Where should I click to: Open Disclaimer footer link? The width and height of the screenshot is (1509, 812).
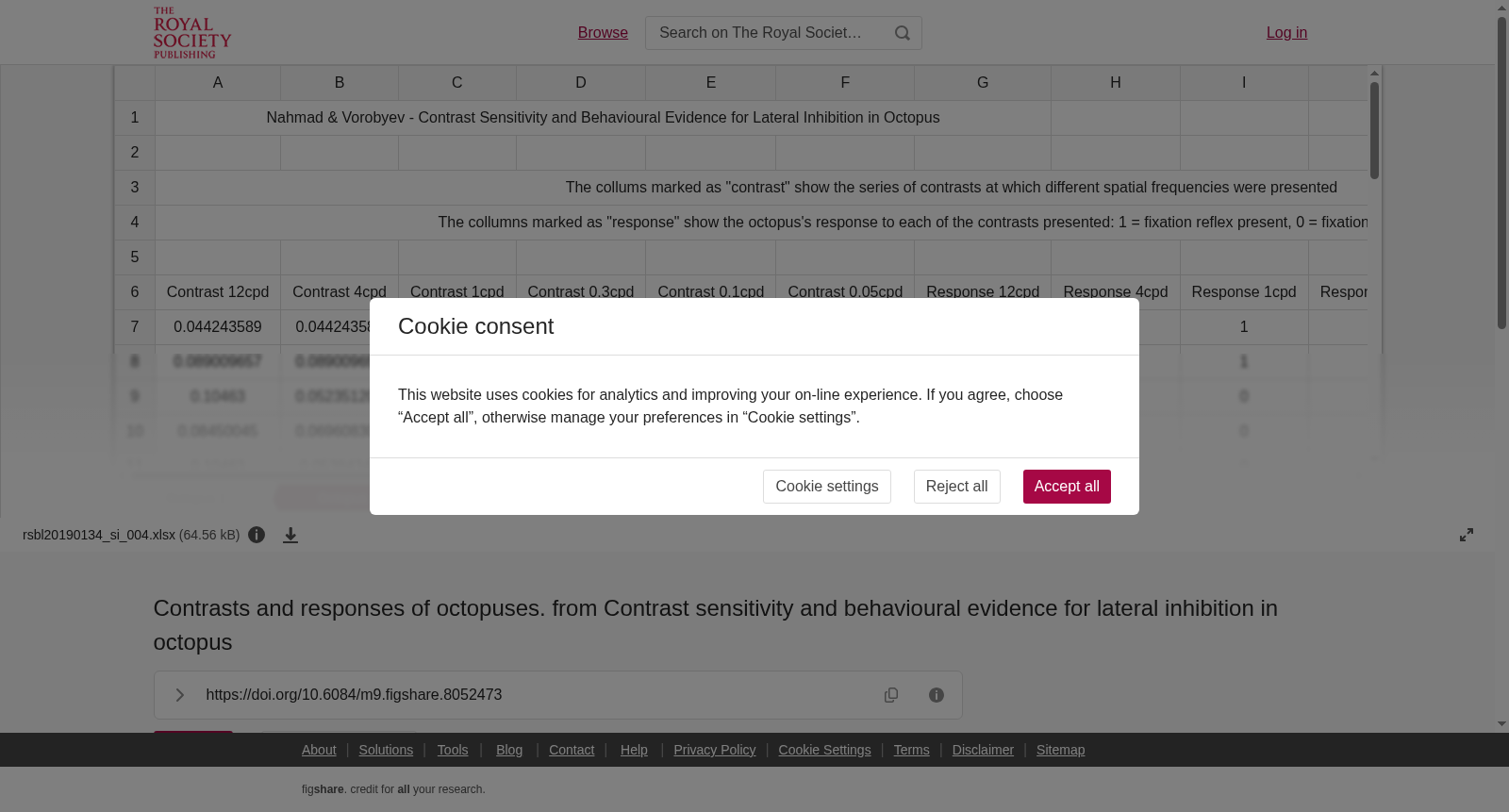[983, 750]
